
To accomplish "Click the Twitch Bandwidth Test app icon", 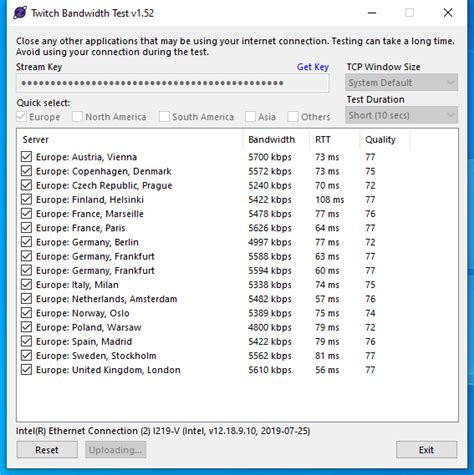I will [x=20, y=13].
